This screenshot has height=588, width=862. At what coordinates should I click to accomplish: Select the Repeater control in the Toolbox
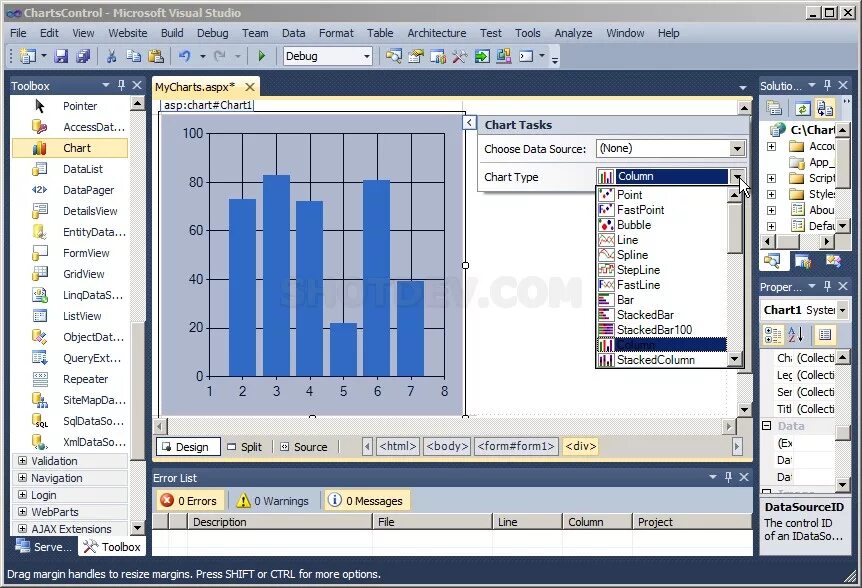coord(70,379)
